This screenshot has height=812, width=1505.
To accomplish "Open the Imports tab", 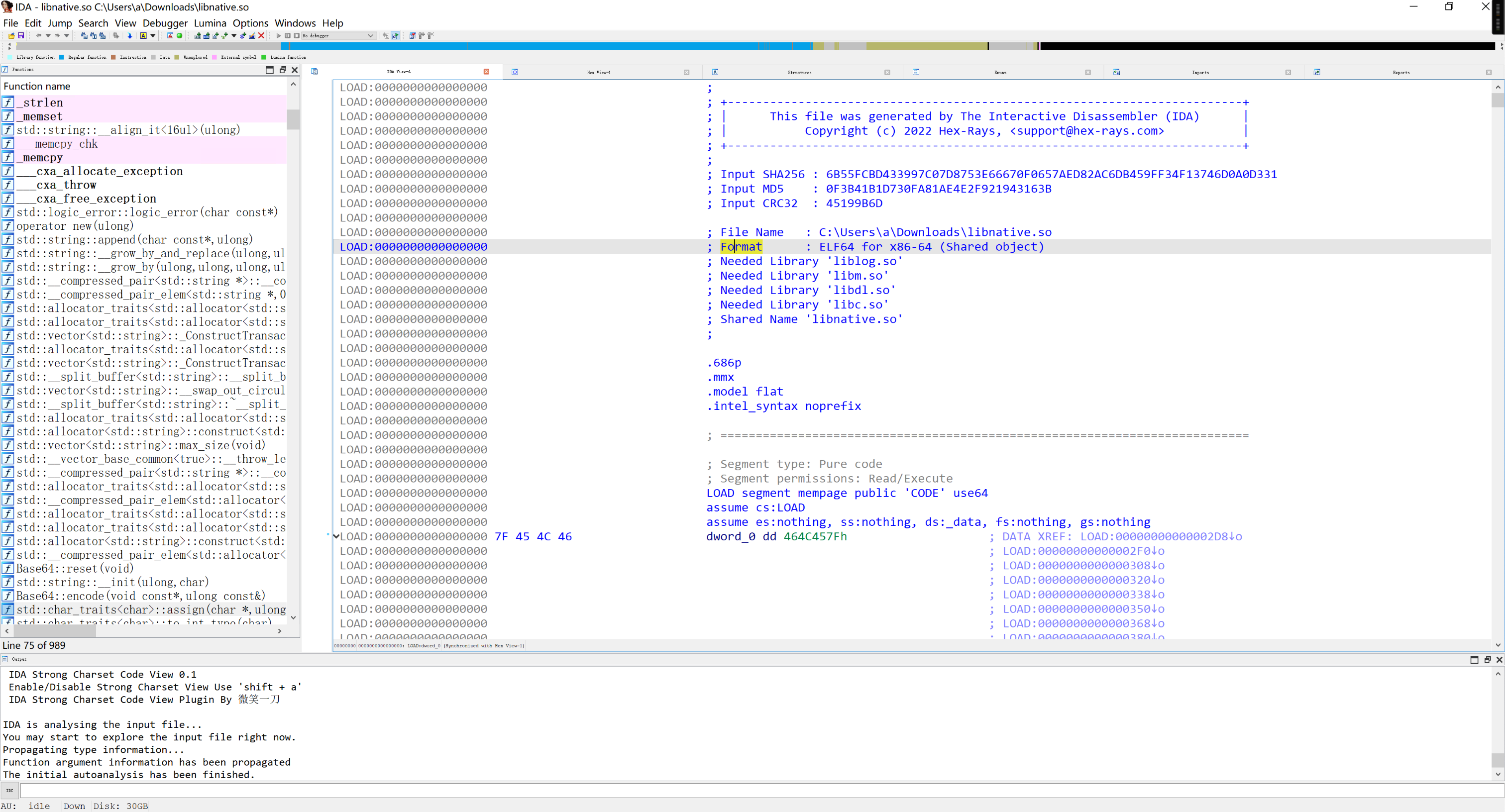I will (1200, 73).
